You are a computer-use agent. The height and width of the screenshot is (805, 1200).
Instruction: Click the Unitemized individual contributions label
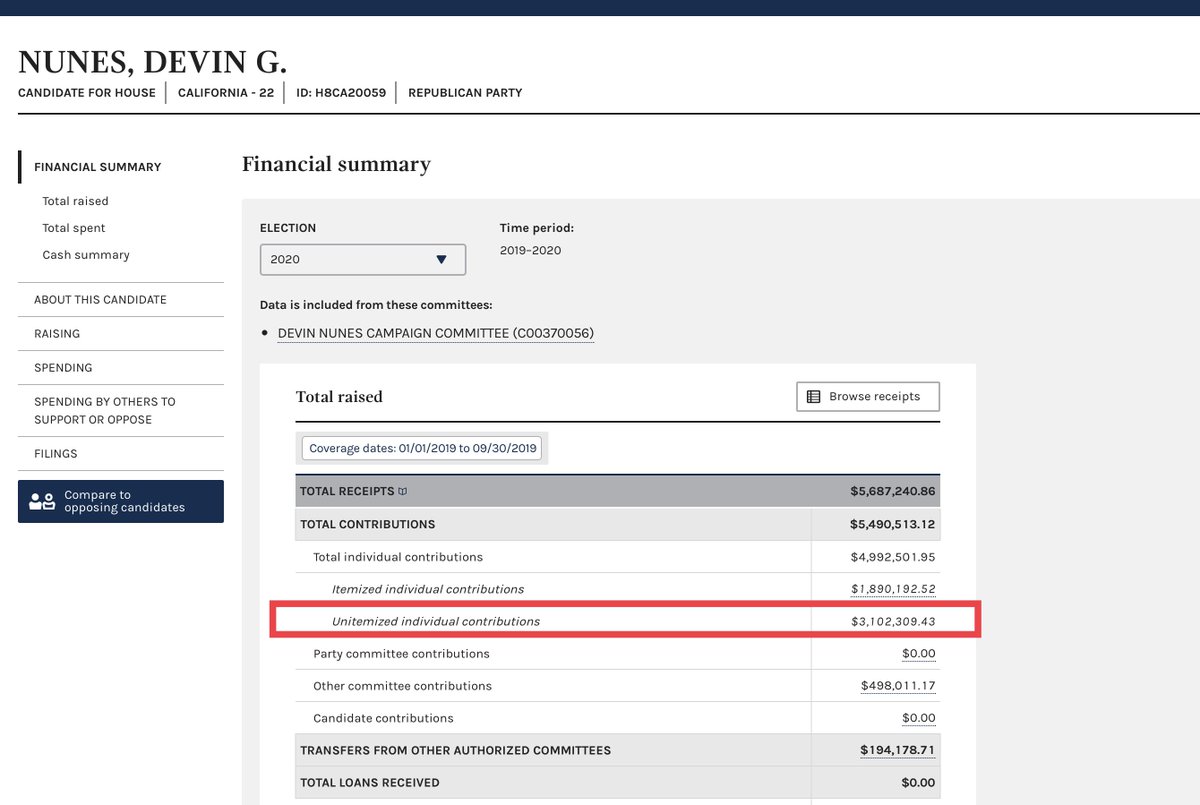(436, 621)
